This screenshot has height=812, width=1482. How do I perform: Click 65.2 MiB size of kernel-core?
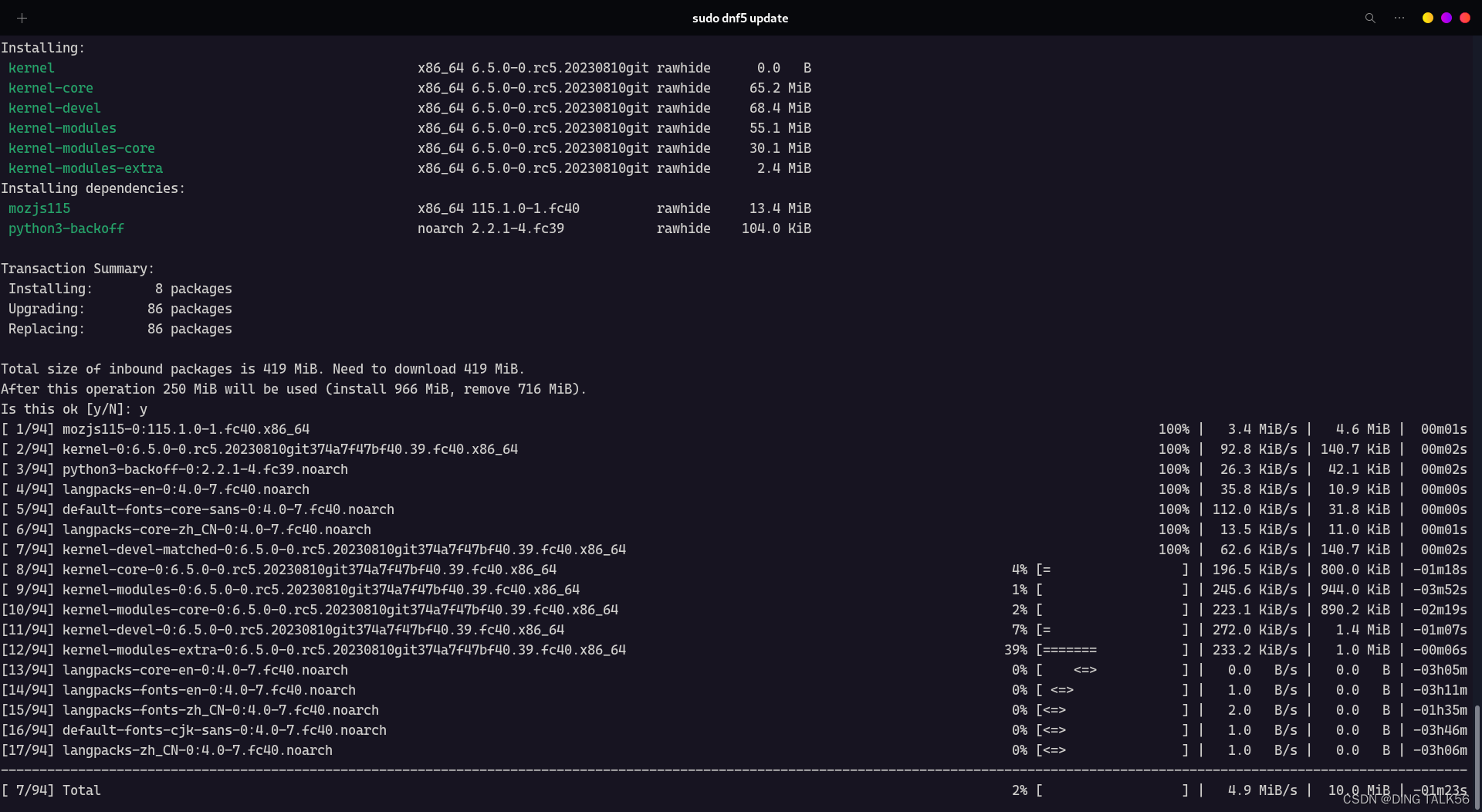point(780,88)
